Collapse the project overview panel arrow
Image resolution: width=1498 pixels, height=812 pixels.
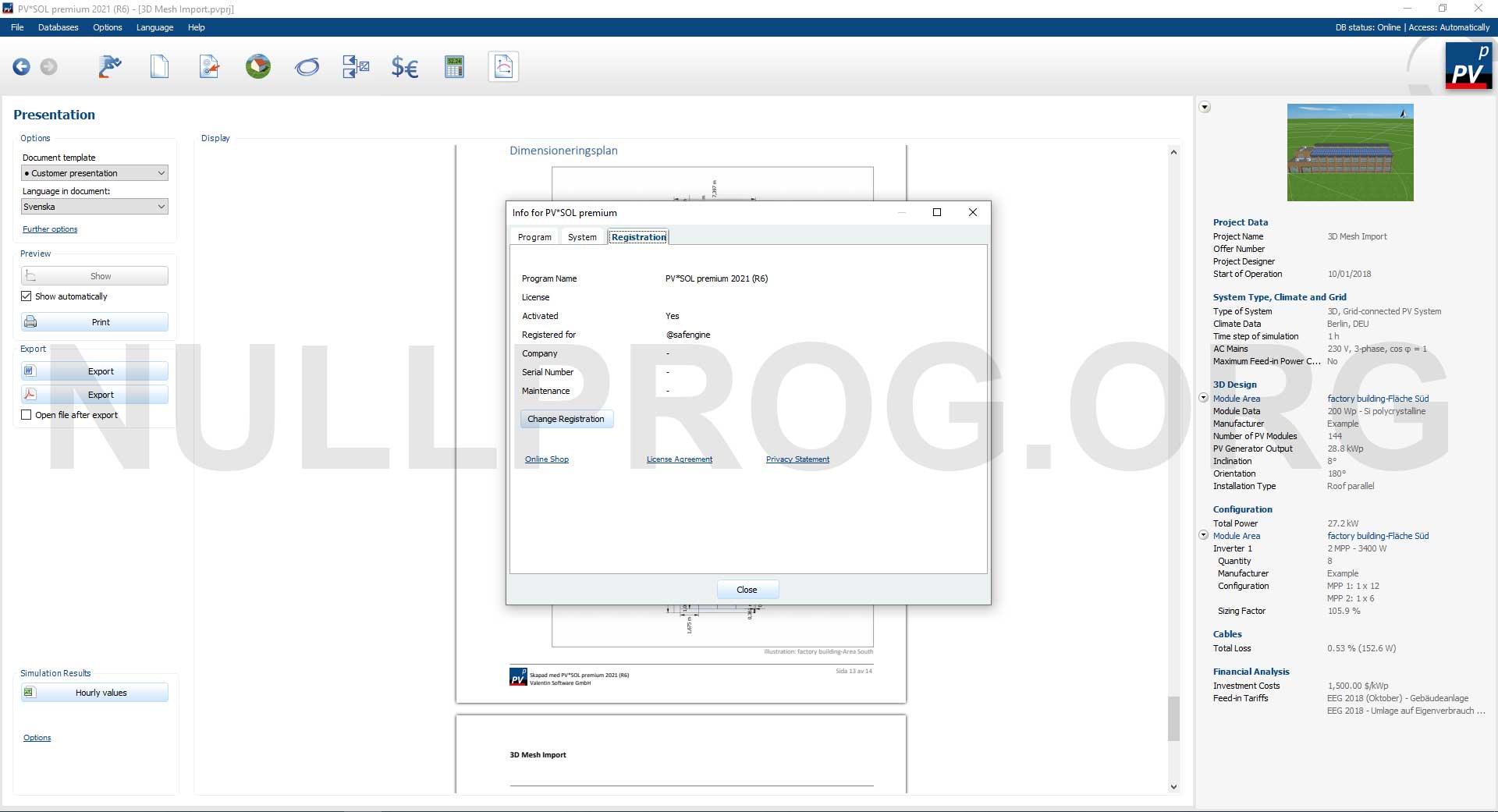(1205, 108)
